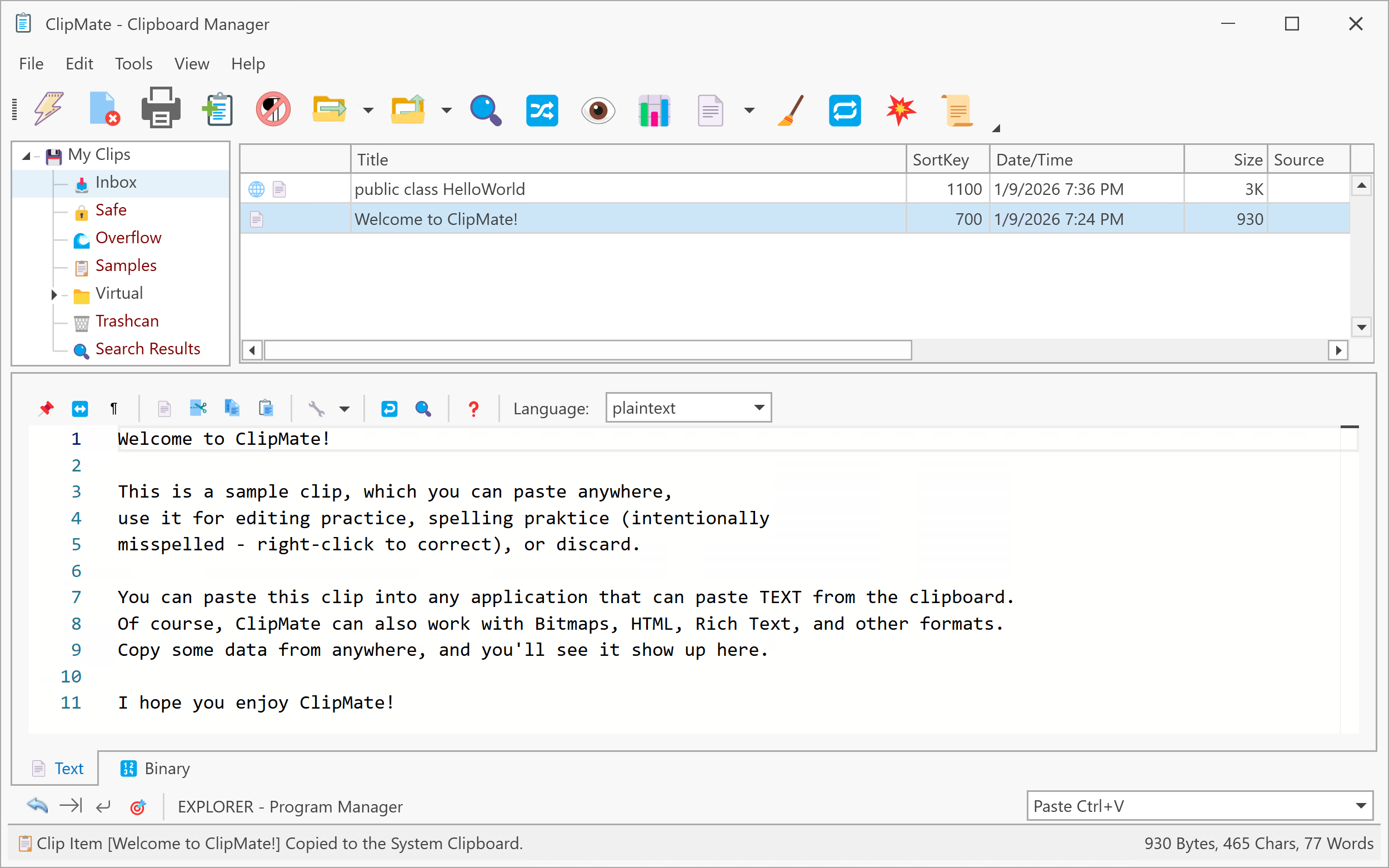Click the red explosion starburst icon
The image size is (1389, 868).
(x=901, y=109)
